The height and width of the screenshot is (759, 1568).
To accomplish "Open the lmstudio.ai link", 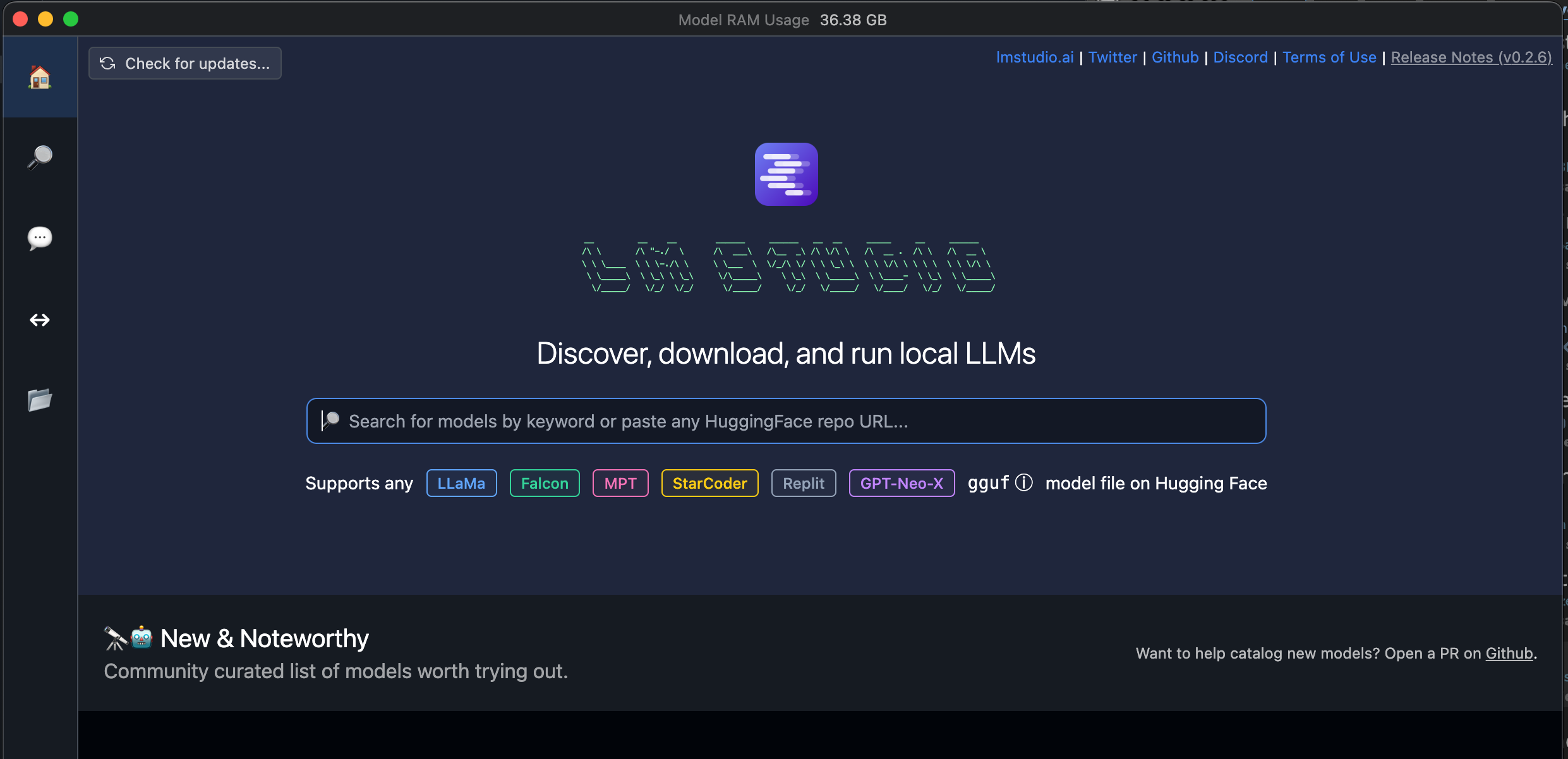I will pyautogui.click(x=1035, y=57).
